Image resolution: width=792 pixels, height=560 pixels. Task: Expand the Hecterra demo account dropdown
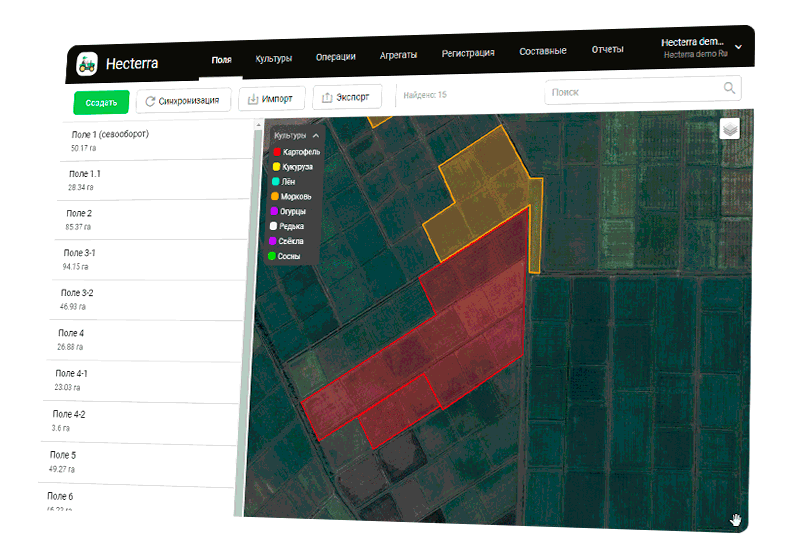coord(738,46)
